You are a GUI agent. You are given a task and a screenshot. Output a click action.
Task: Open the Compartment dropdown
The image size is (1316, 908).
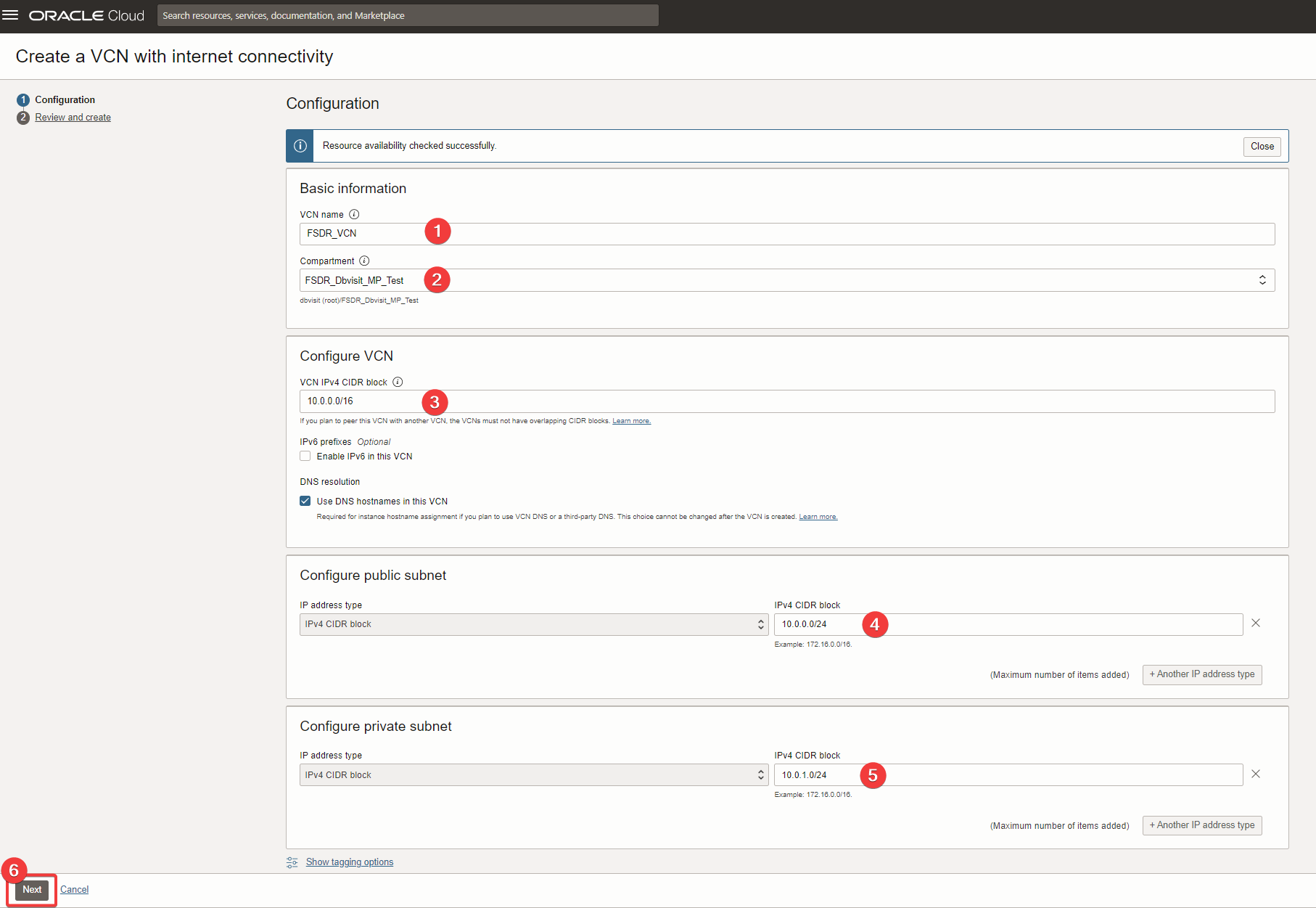point(787,280)
